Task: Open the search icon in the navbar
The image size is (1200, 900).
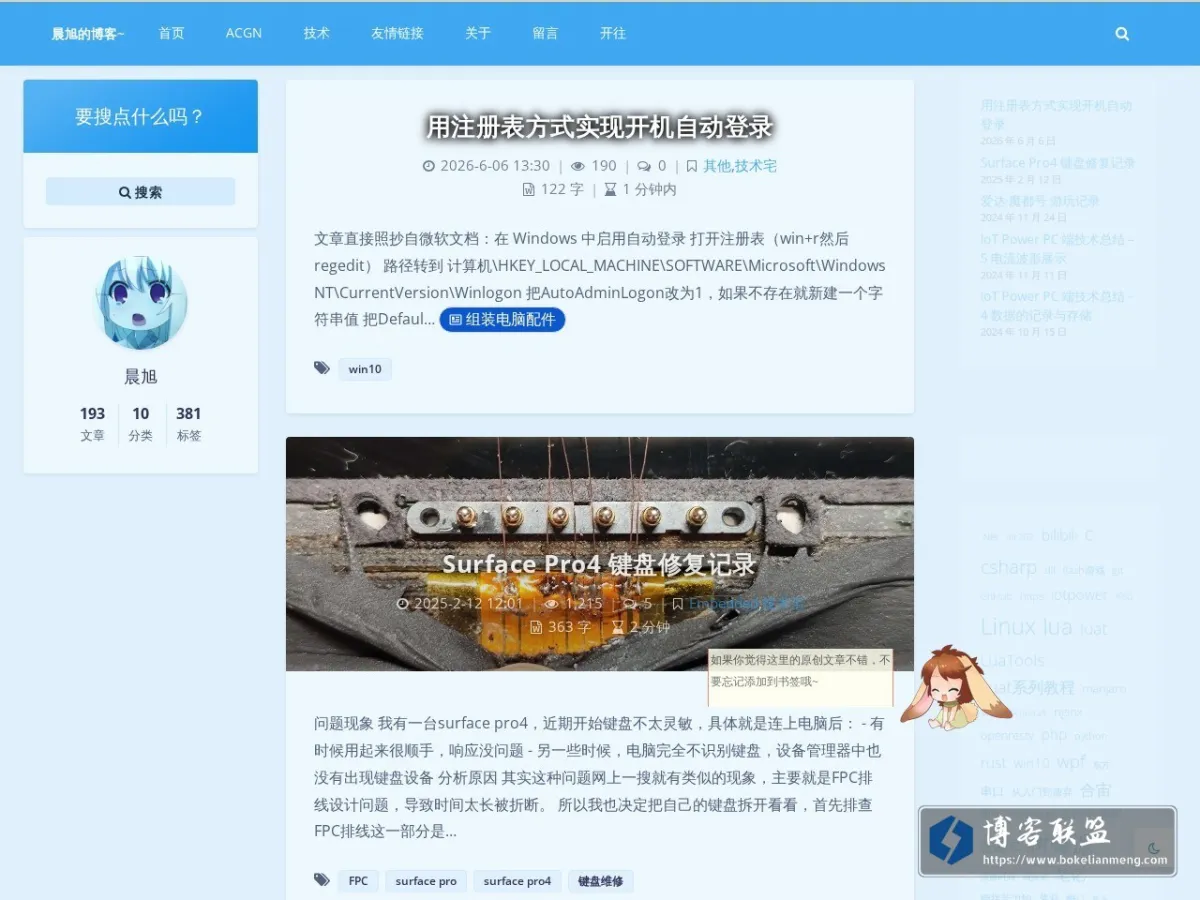Action: (x=1122, y=33)
